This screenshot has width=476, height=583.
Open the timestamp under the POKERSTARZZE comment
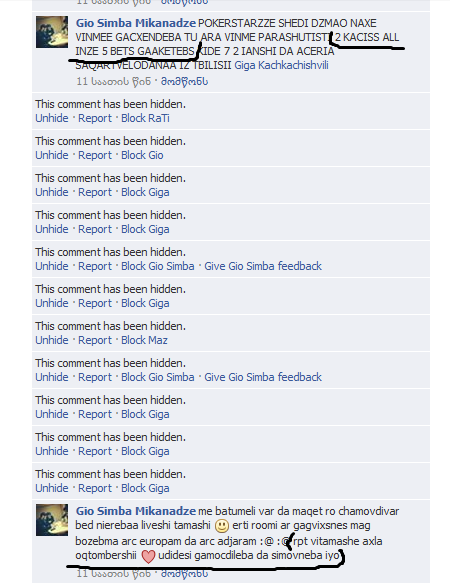point(113,81)
